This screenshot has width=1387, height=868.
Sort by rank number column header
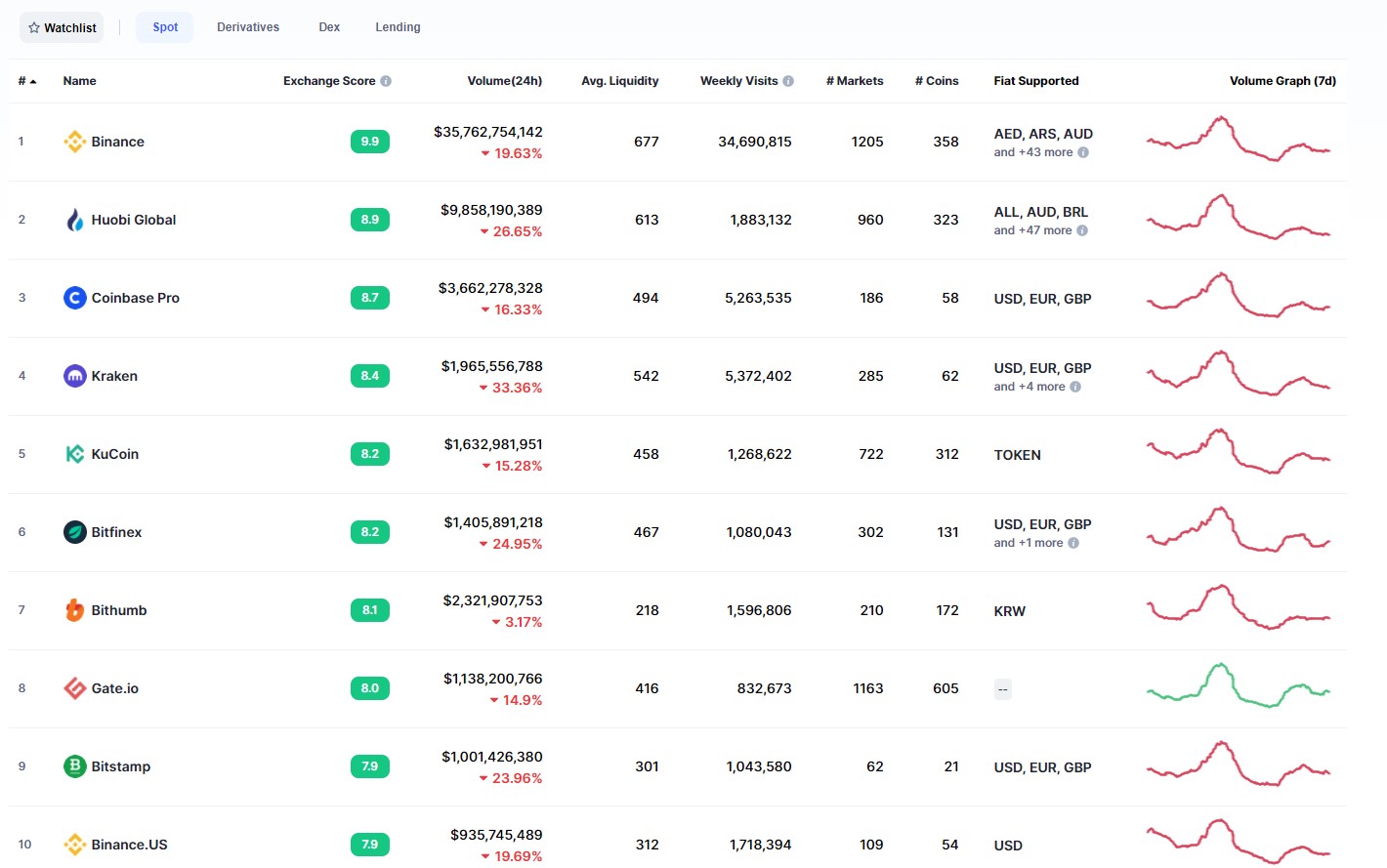(27, 81)
